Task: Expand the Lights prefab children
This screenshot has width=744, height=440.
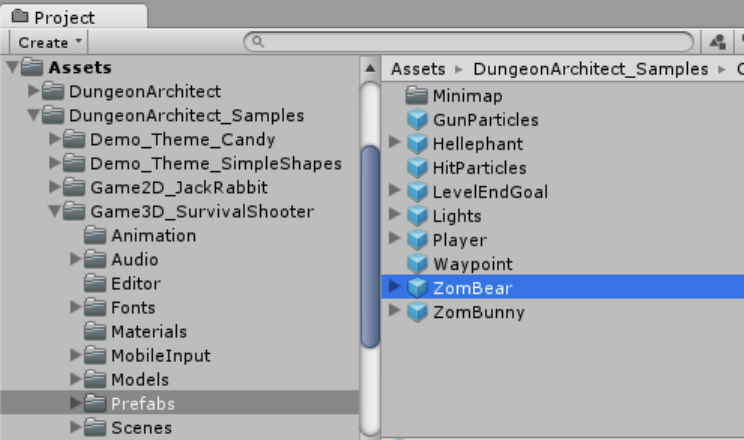Action: click(394, 214)
